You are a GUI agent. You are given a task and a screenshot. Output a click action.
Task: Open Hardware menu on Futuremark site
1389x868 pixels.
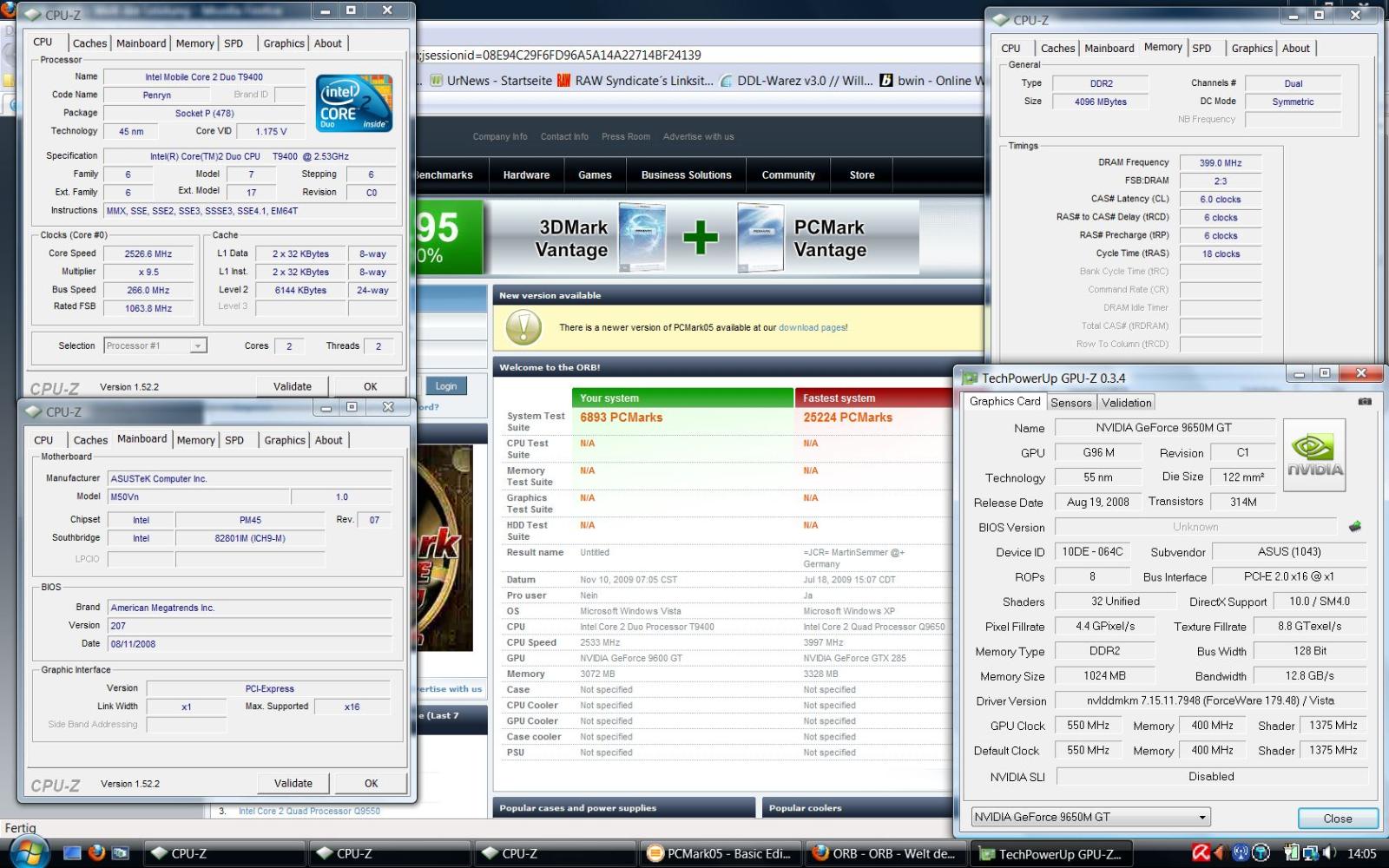[526, 175]
